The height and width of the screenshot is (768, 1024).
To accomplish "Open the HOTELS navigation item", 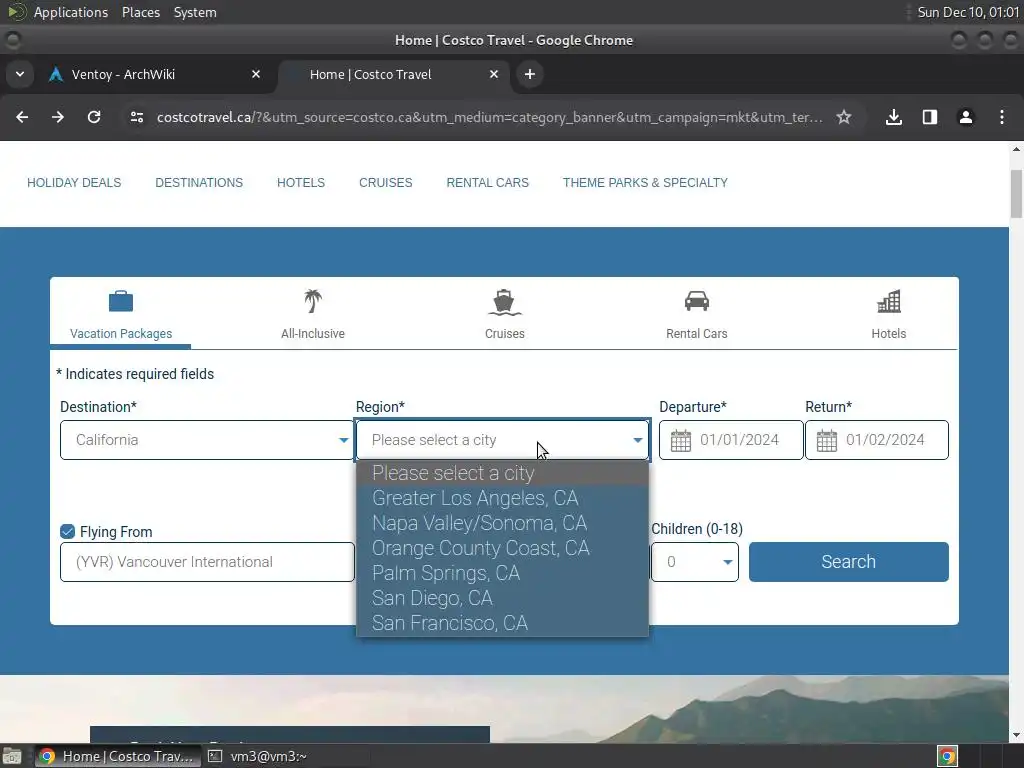I will coord(301,183).
